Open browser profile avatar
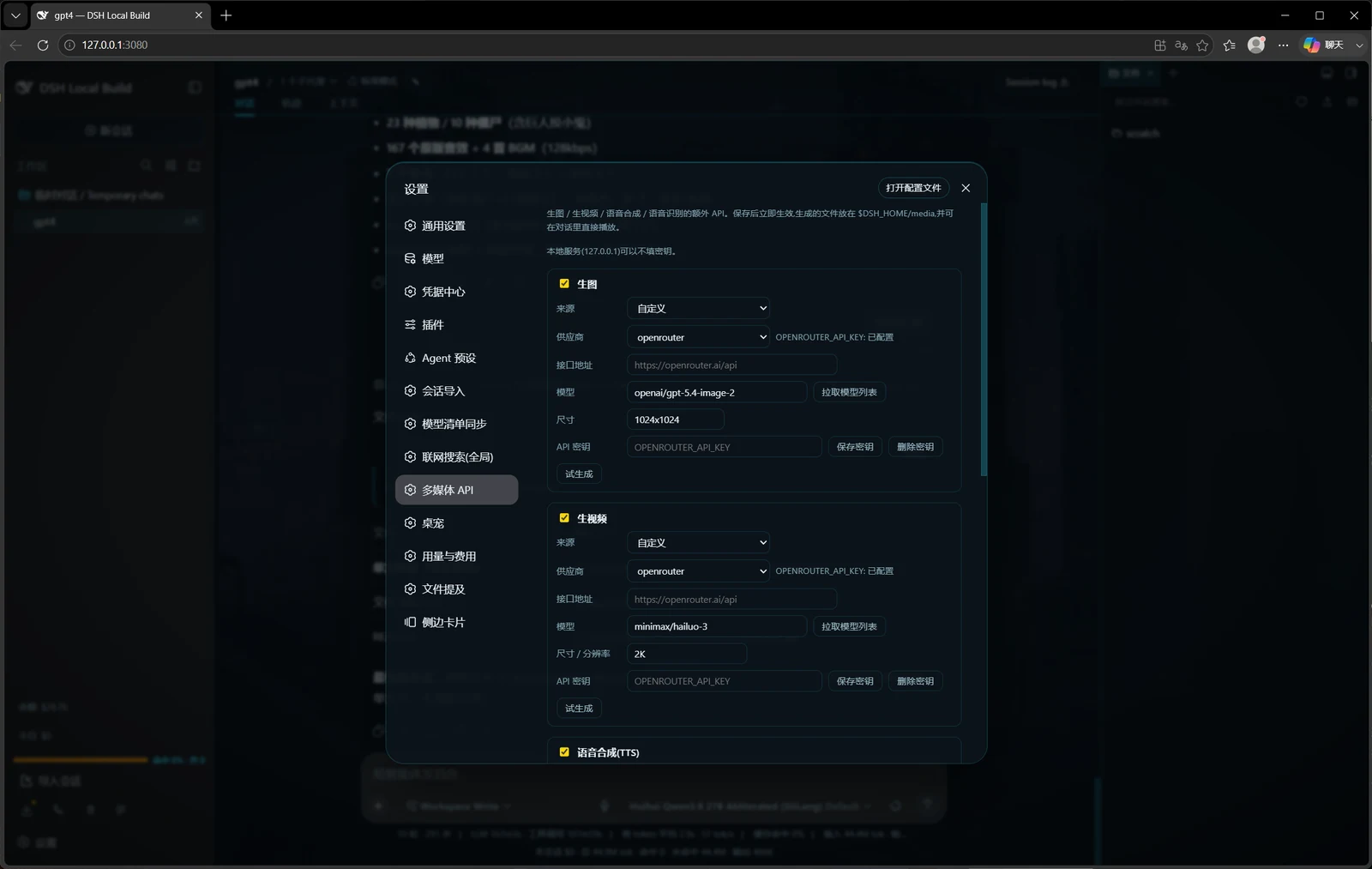Image resolution: width=1372 pixels, height=869 pixels. click(x=1256, y=45)
